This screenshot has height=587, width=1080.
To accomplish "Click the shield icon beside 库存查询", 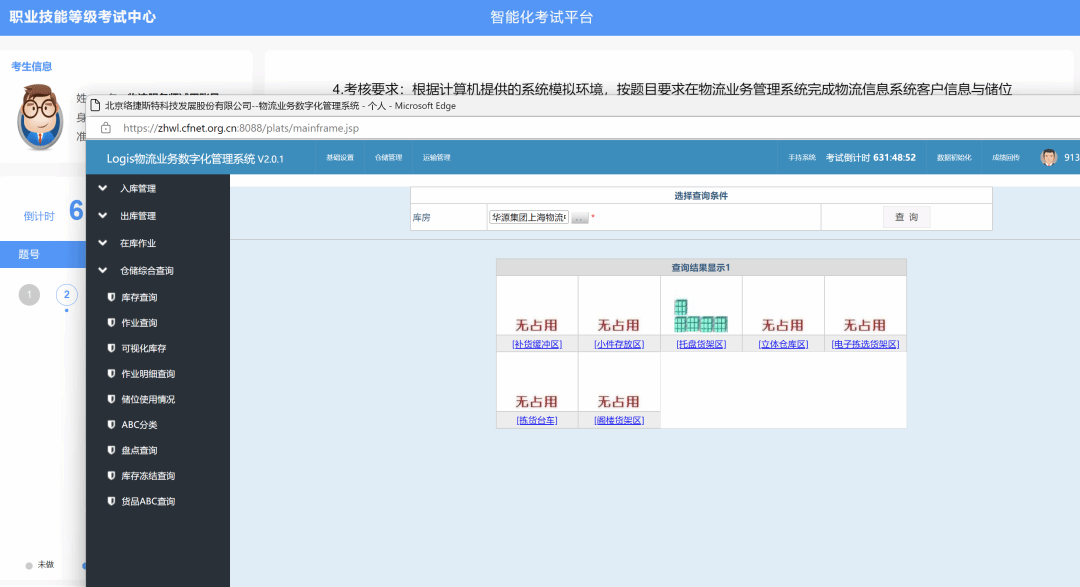I will [111, 297].
